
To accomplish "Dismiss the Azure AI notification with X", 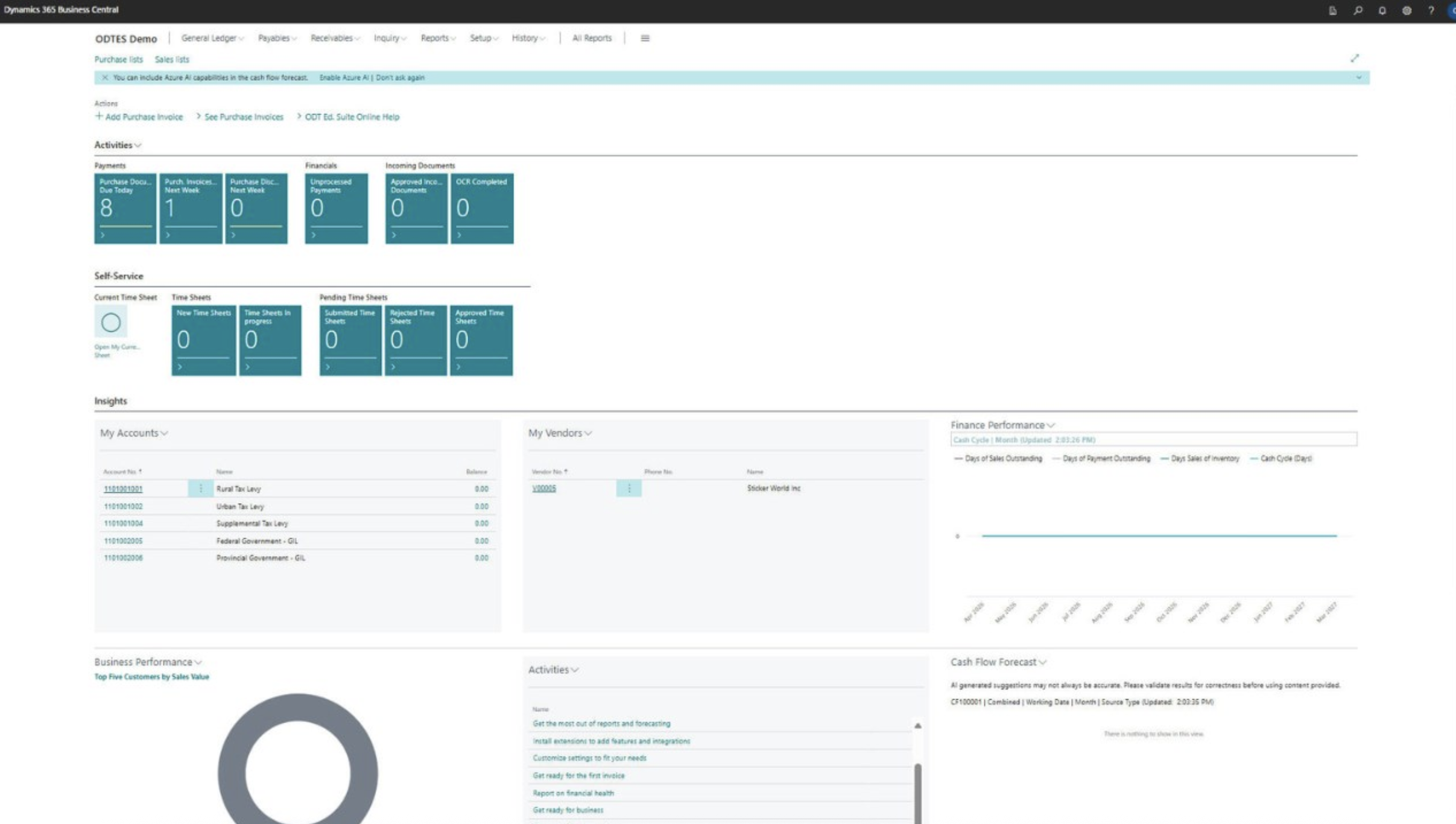I will [104, 77].
